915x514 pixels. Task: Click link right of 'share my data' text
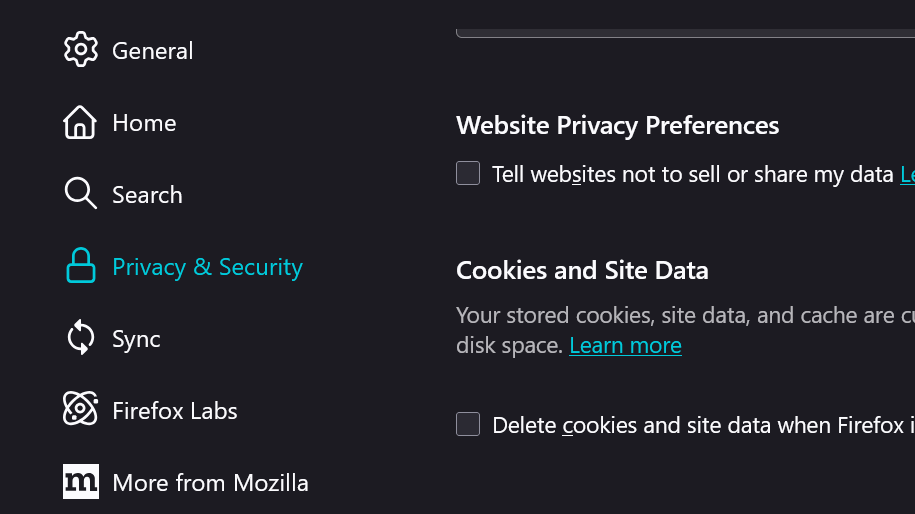907,175
